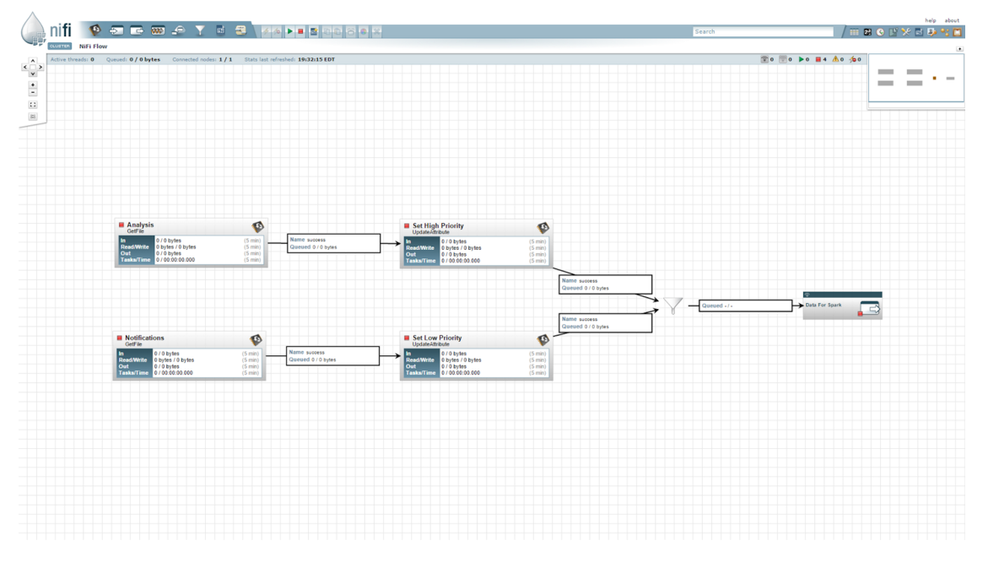Open Controller Settings wrench icon
The width and height of the screenshot is (999, 579).
pyautogui.click(x=906, y=32)
